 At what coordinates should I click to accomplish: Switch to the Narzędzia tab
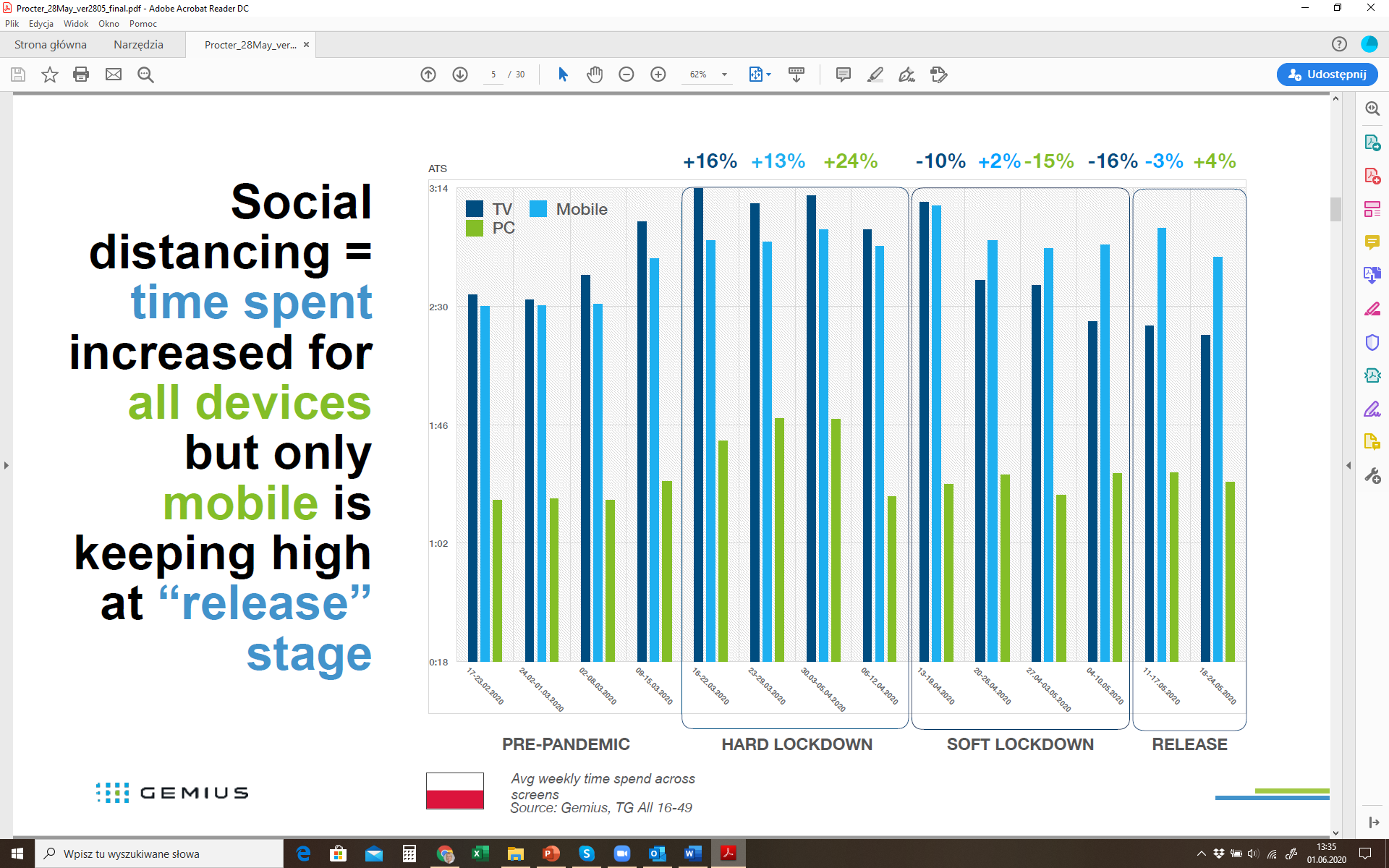pos(138,45)
